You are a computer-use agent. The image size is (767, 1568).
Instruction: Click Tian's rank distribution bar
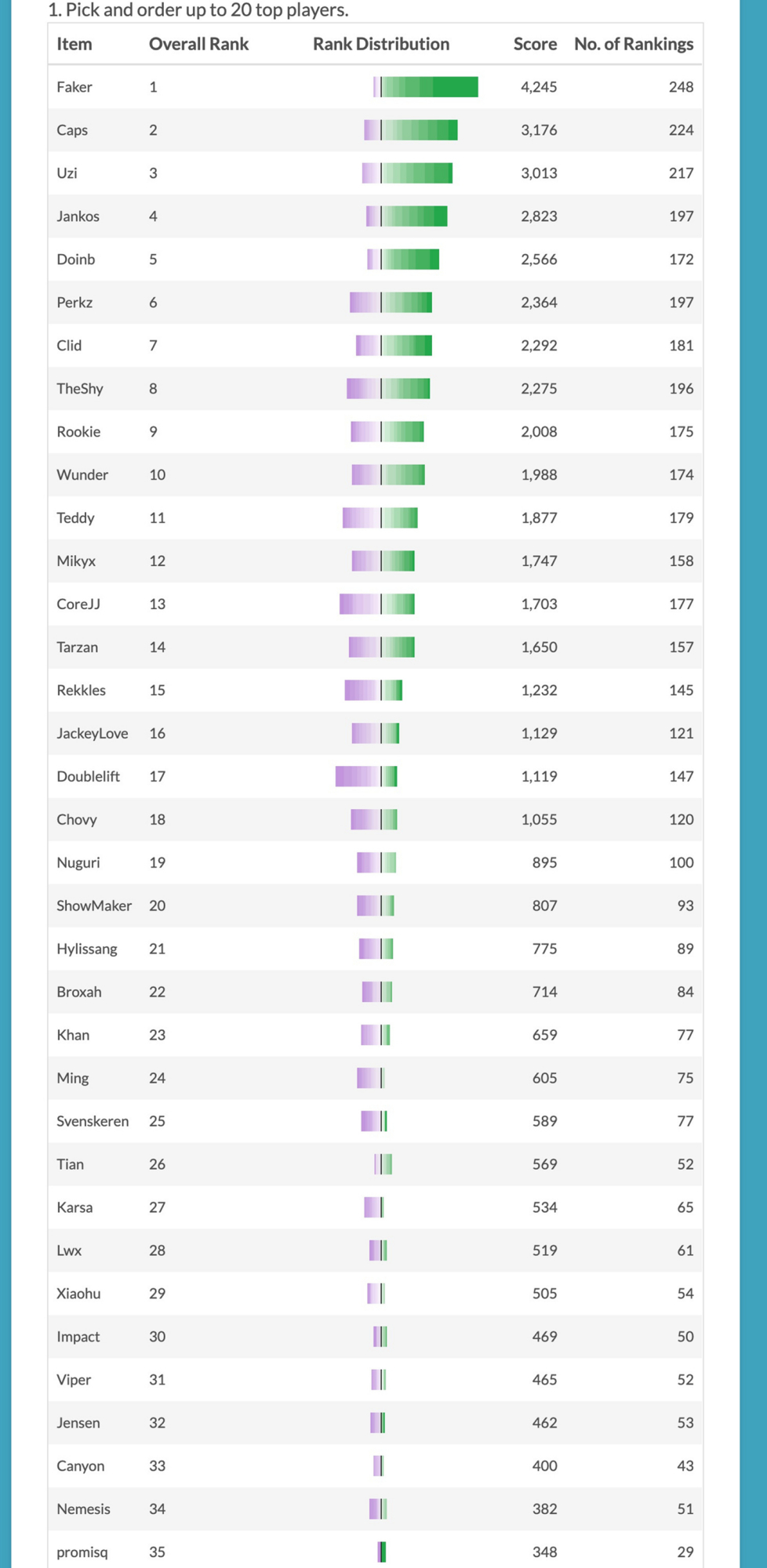click(383, 1164)
